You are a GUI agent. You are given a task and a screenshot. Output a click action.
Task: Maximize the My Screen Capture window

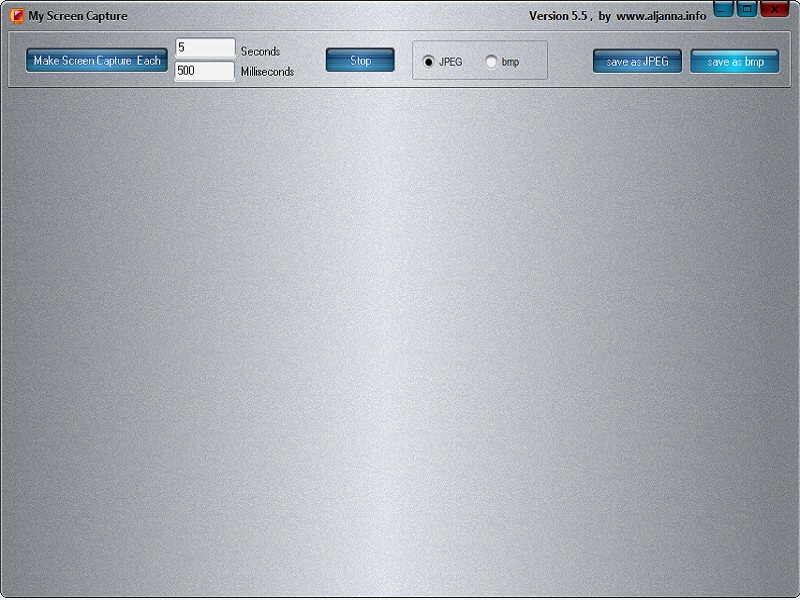[x=747, y=8]
